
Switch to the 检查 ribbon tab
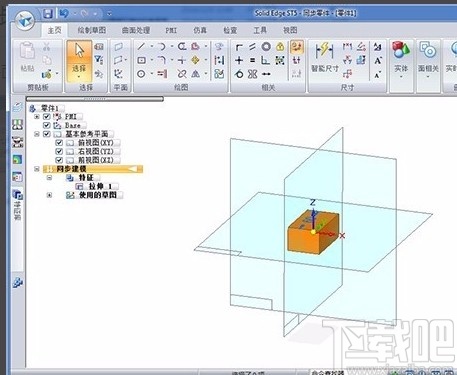pyautogui.click(x=230, y=30)
